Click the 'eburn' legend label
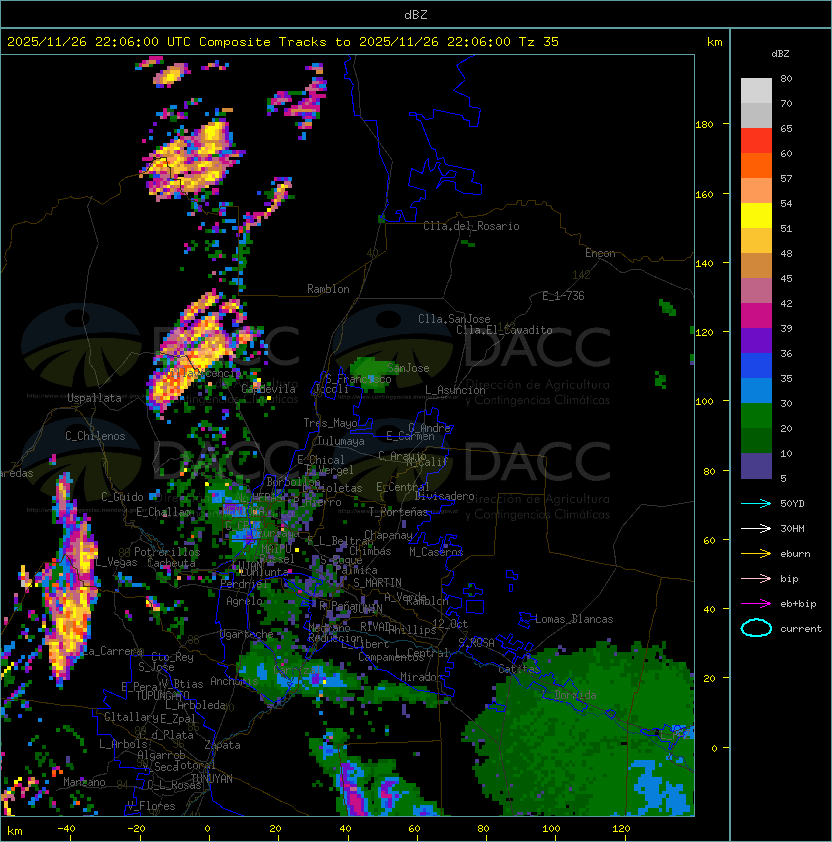The width and height of the screenshot is (832, 842). click(795, 554)
